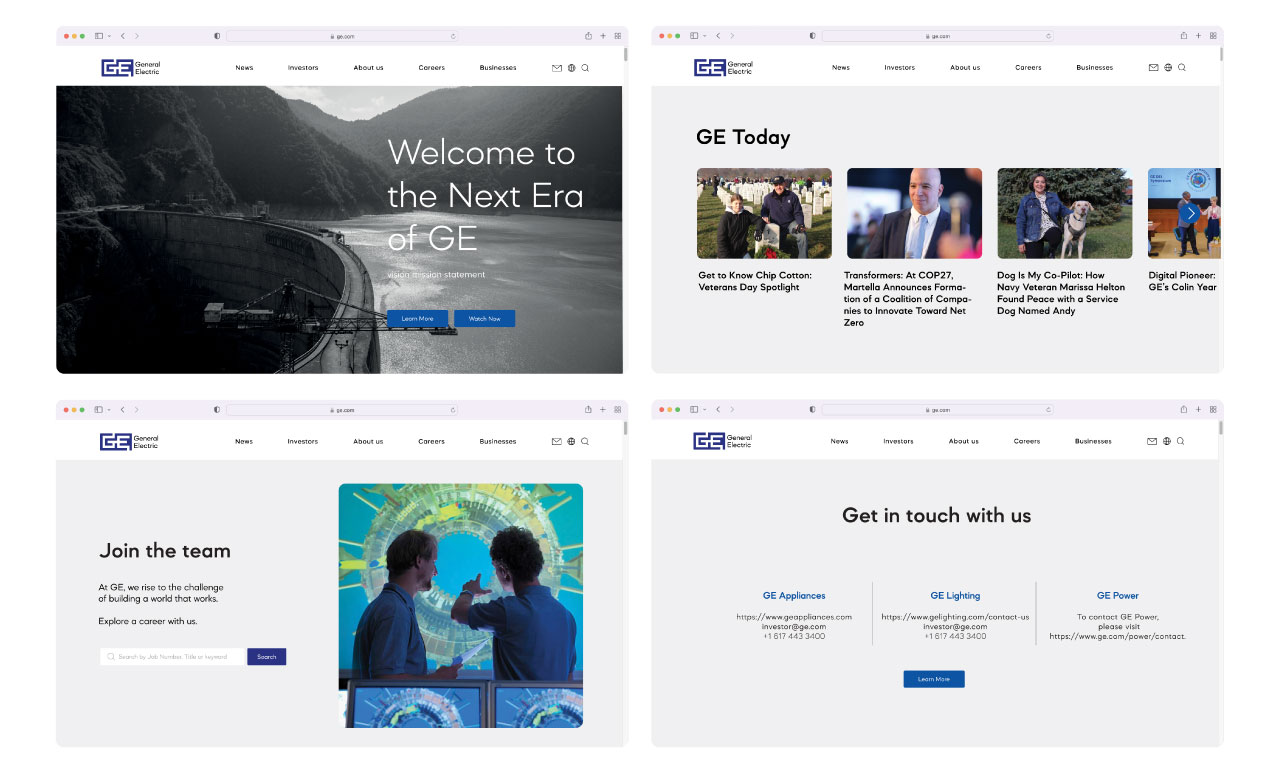Select the globe icon in GE Today window
The image size is (1280, 773).
pos(1168,68)
